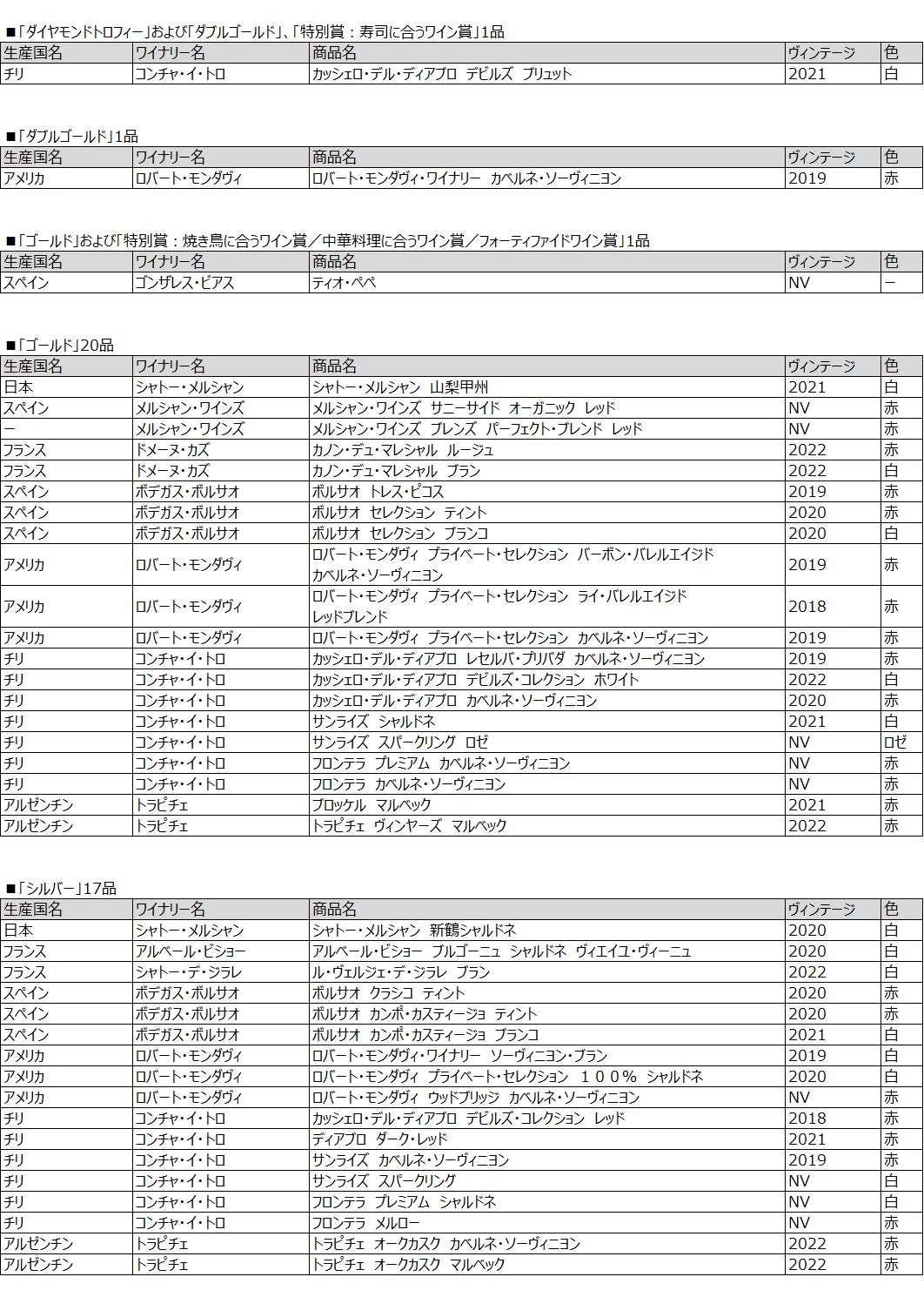Click 'フロンテラ プレミアム カベルネ・ソーヴィニヨン' cell
This screenshot has width=924, height=1297.
click(546, 763)
